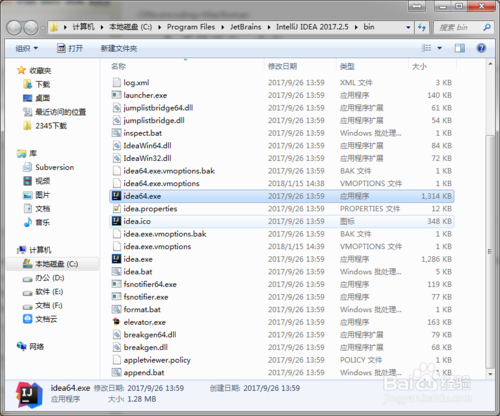Select Subversion library in sidebar
Viewport: 500px width, 416px height.
tap(48, 167)
